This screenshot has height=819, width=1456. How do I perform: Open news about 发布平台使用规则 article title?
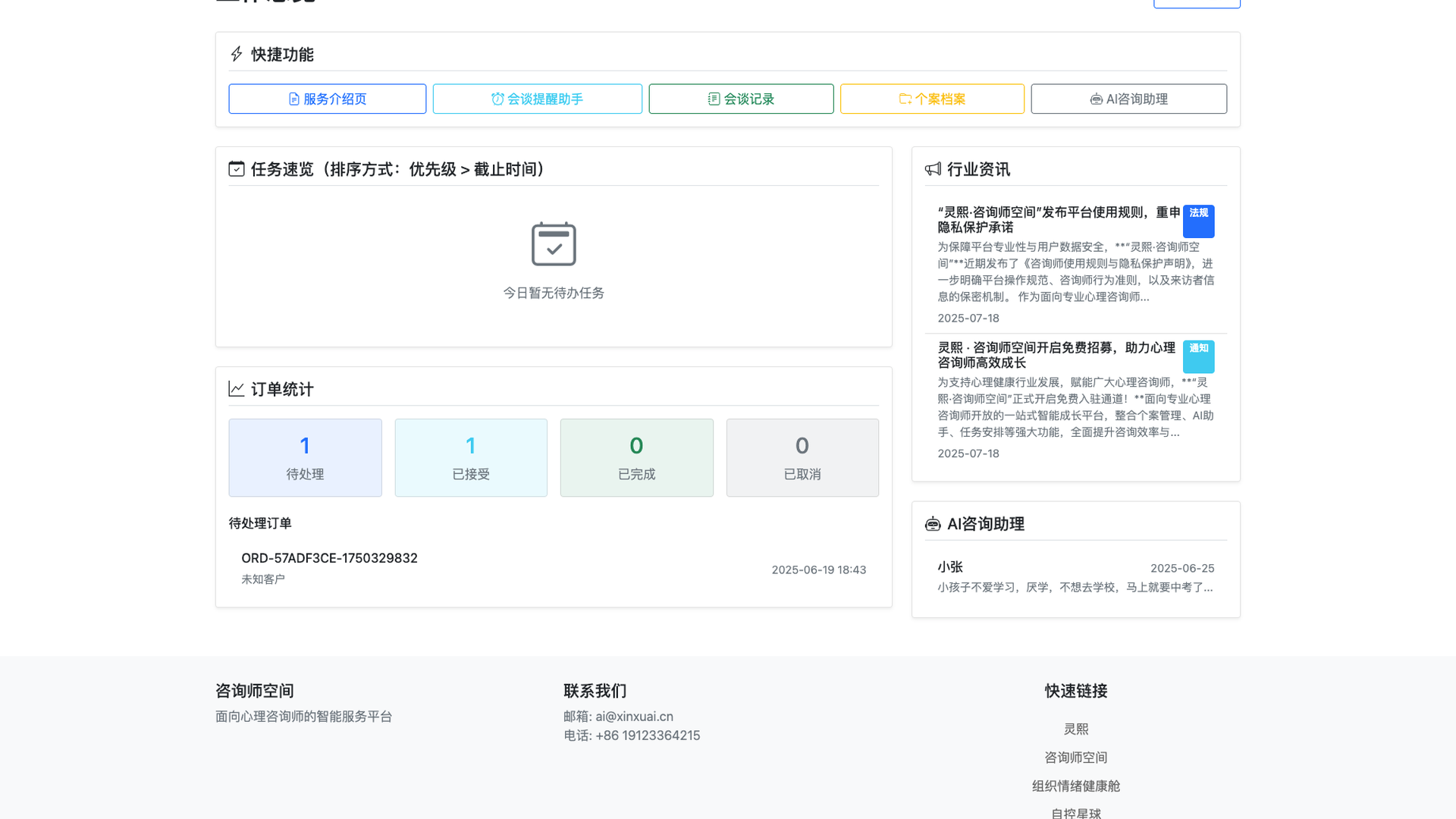[x=1059, y=220]
